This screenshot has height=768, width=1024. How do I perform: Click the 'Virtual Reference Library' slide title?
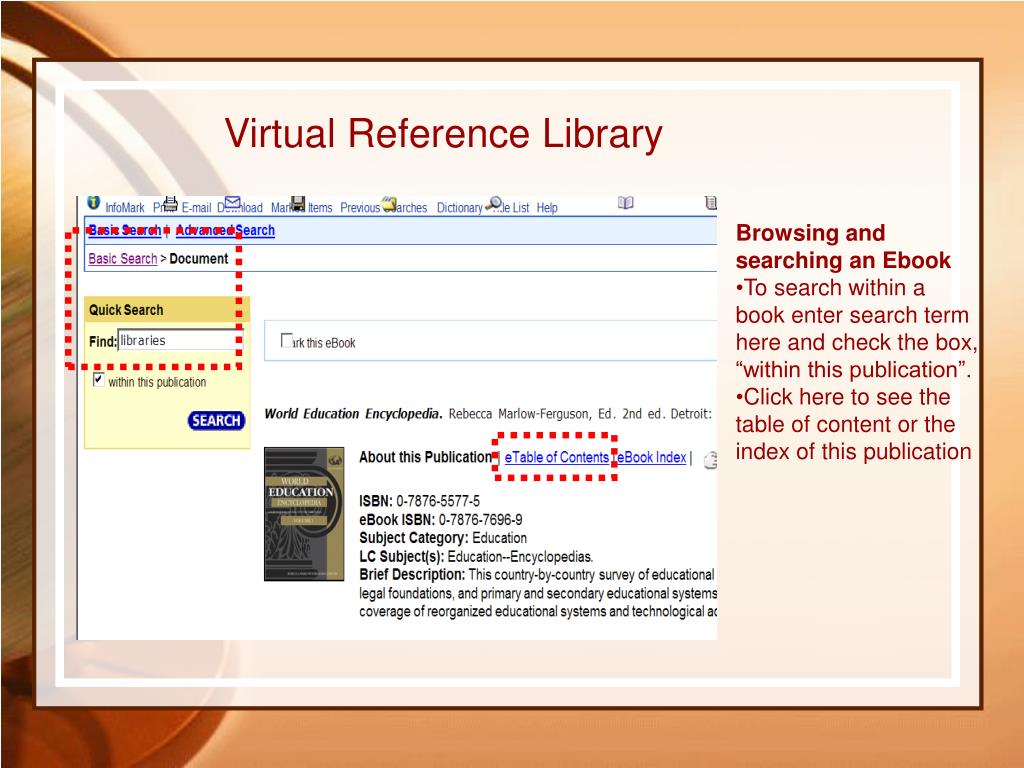point(443,134)
